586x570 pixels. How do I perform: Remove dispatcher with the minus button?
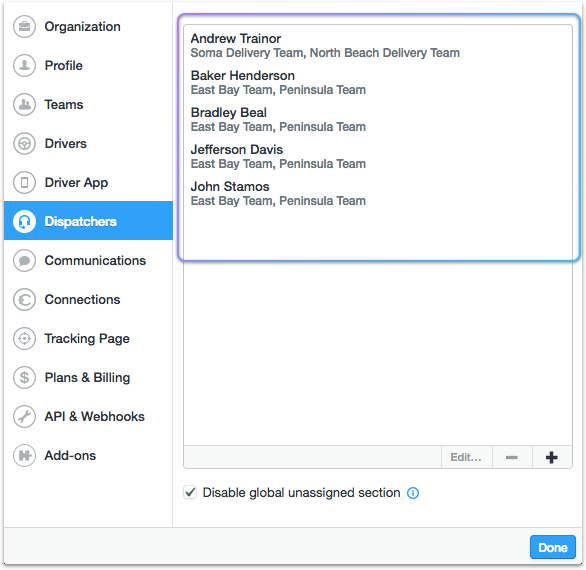pos(512,457)
